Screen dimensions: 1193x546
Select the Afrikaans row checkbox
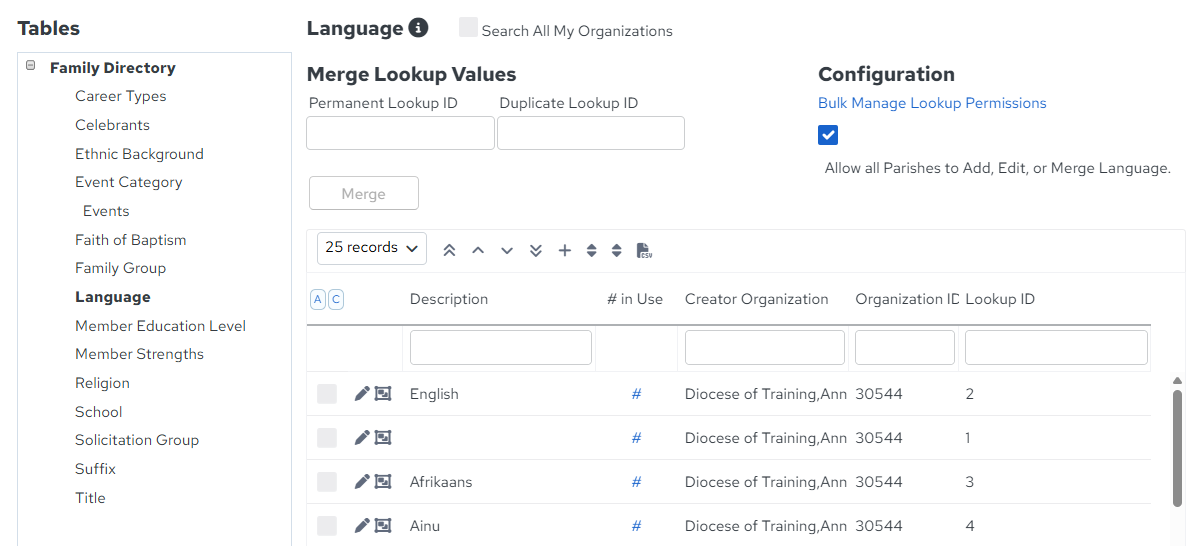[327, 481]
